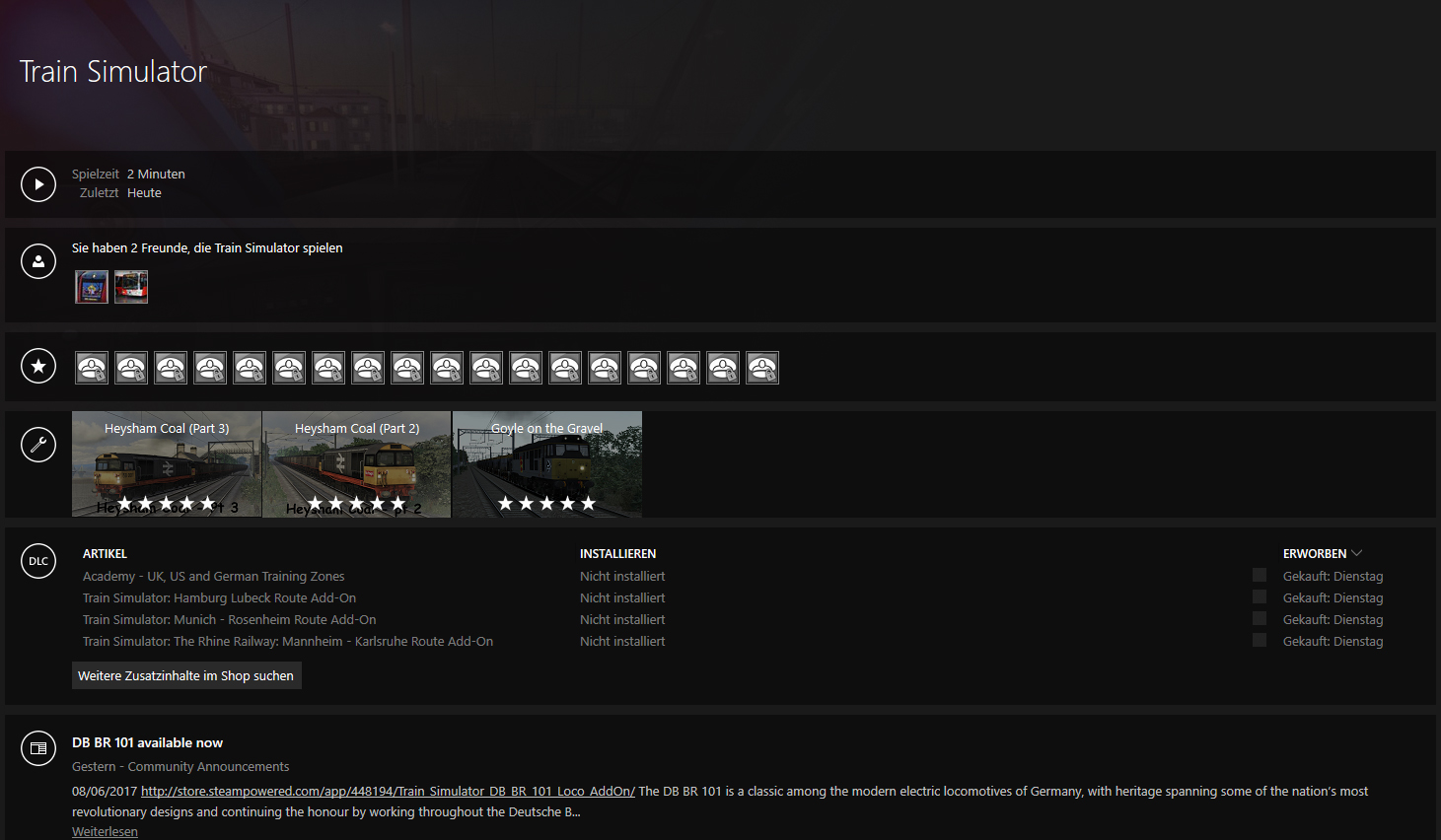
Task: Select the last locked achievement icon
Action: (762, 368)
